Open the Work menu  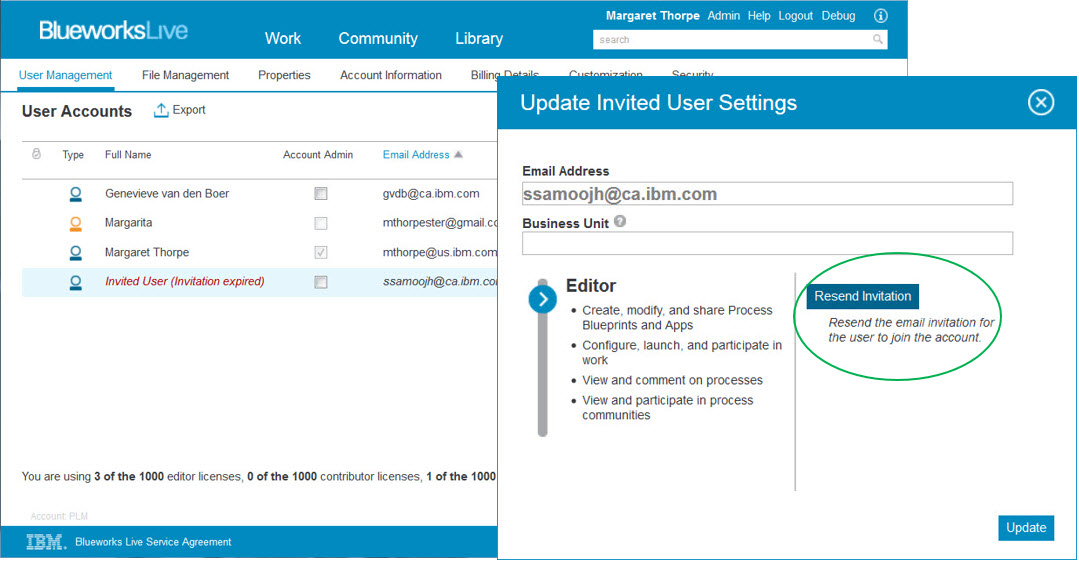(x=283, y=39)
